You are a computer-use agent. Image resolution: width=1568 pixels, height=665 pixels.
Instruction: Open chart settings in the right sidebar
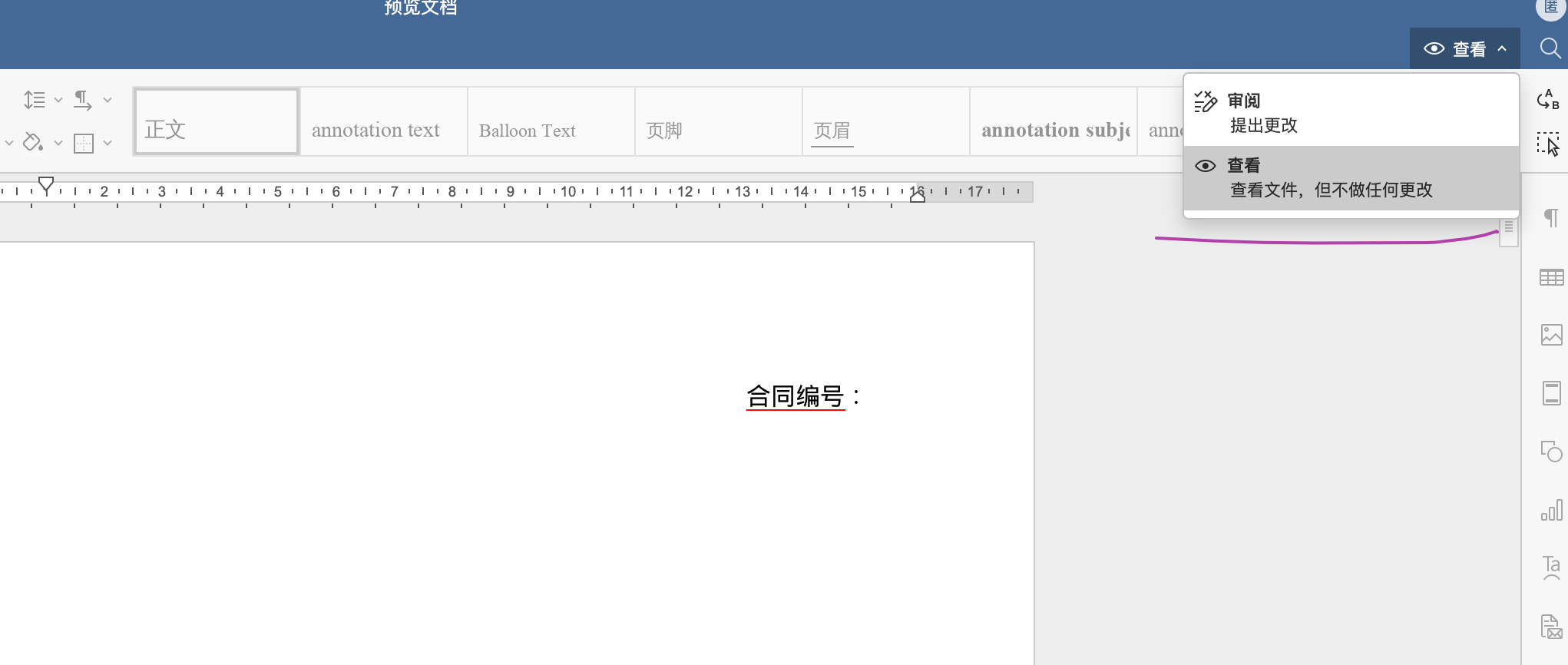pos(1551,510)
